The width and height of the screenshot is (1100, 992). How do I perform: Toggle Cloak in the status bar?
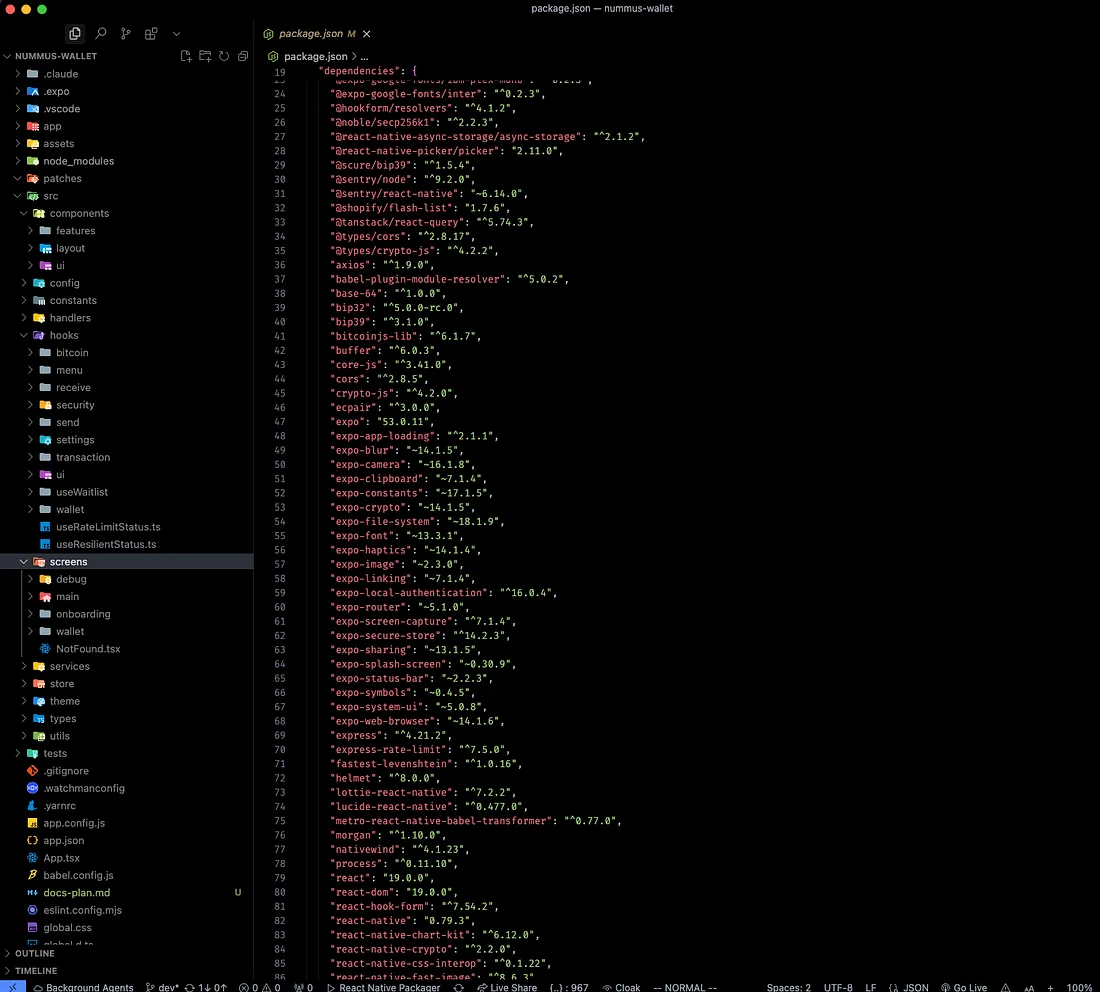pos(622,987)
